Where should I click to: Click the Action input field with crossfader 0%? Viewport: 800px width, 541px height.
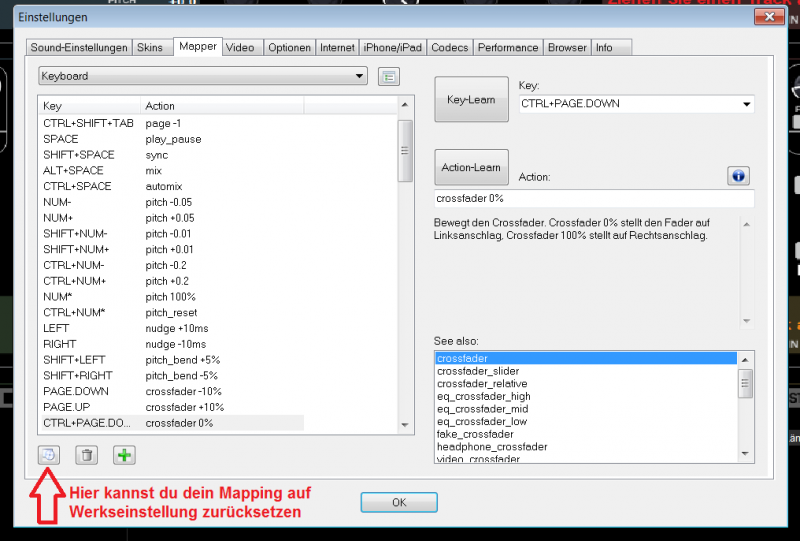tap(594, 199)
